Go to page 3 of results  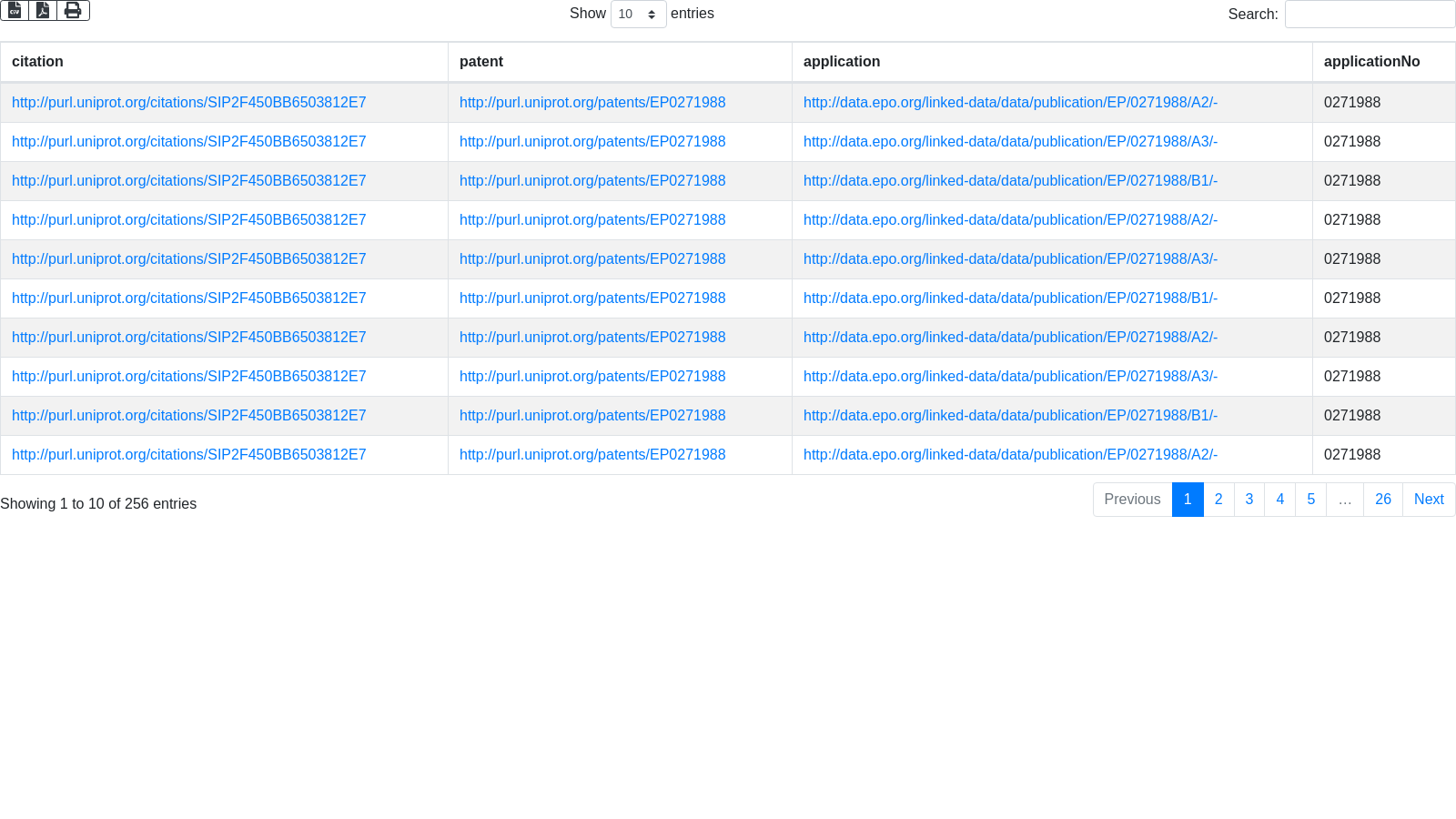[1249, 500]
